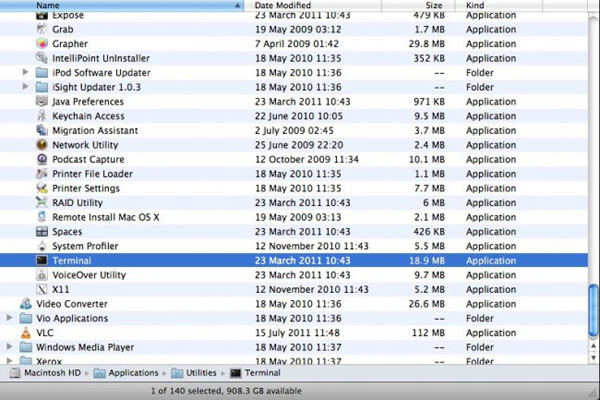Select the VoiceOver Utility icon
The width and height of the screenshot is (600, 400).
(x=41, y=275)
